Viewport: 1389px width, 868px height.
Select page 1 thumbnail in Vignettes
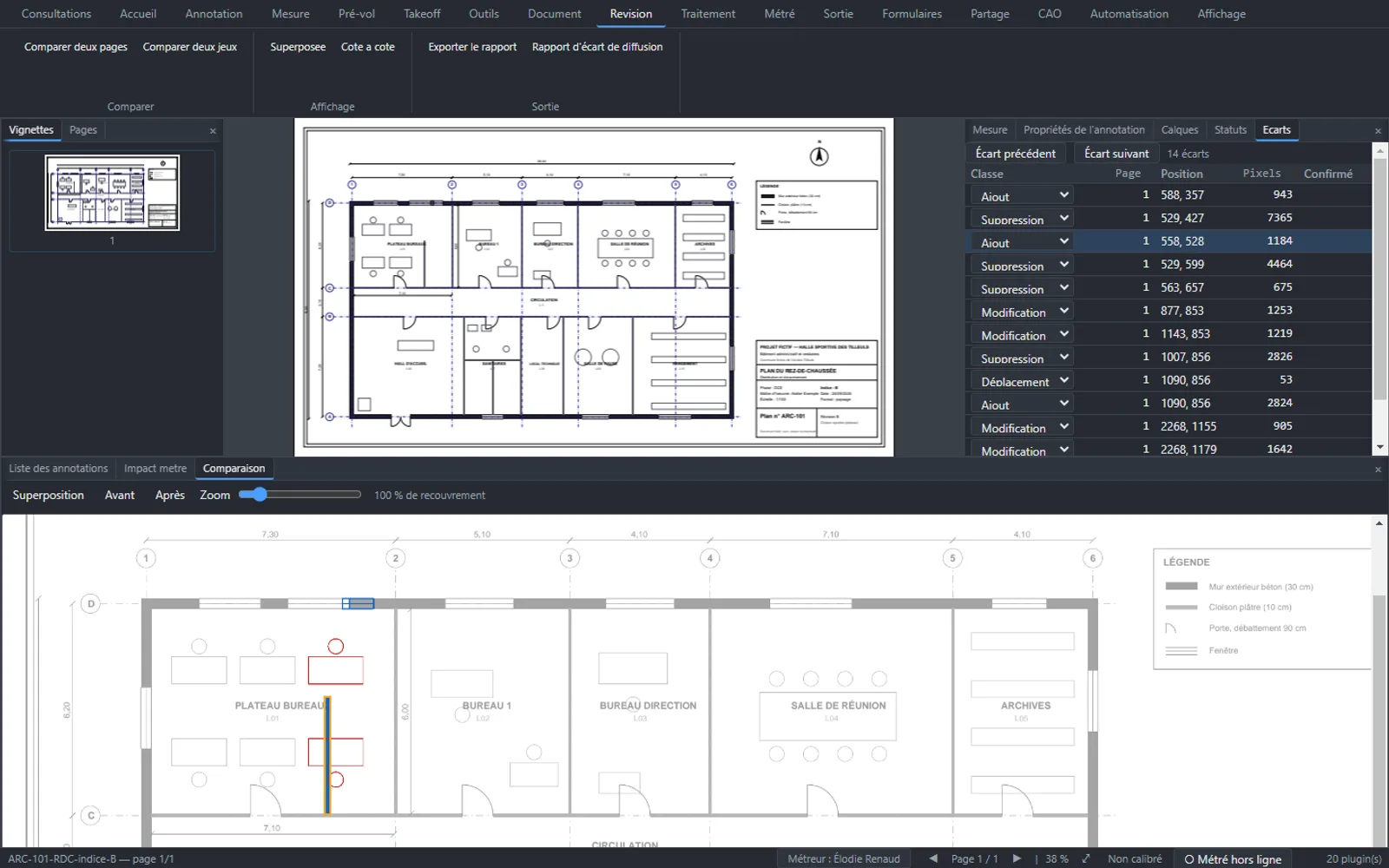pyautogui.click(x=112, y=193)
